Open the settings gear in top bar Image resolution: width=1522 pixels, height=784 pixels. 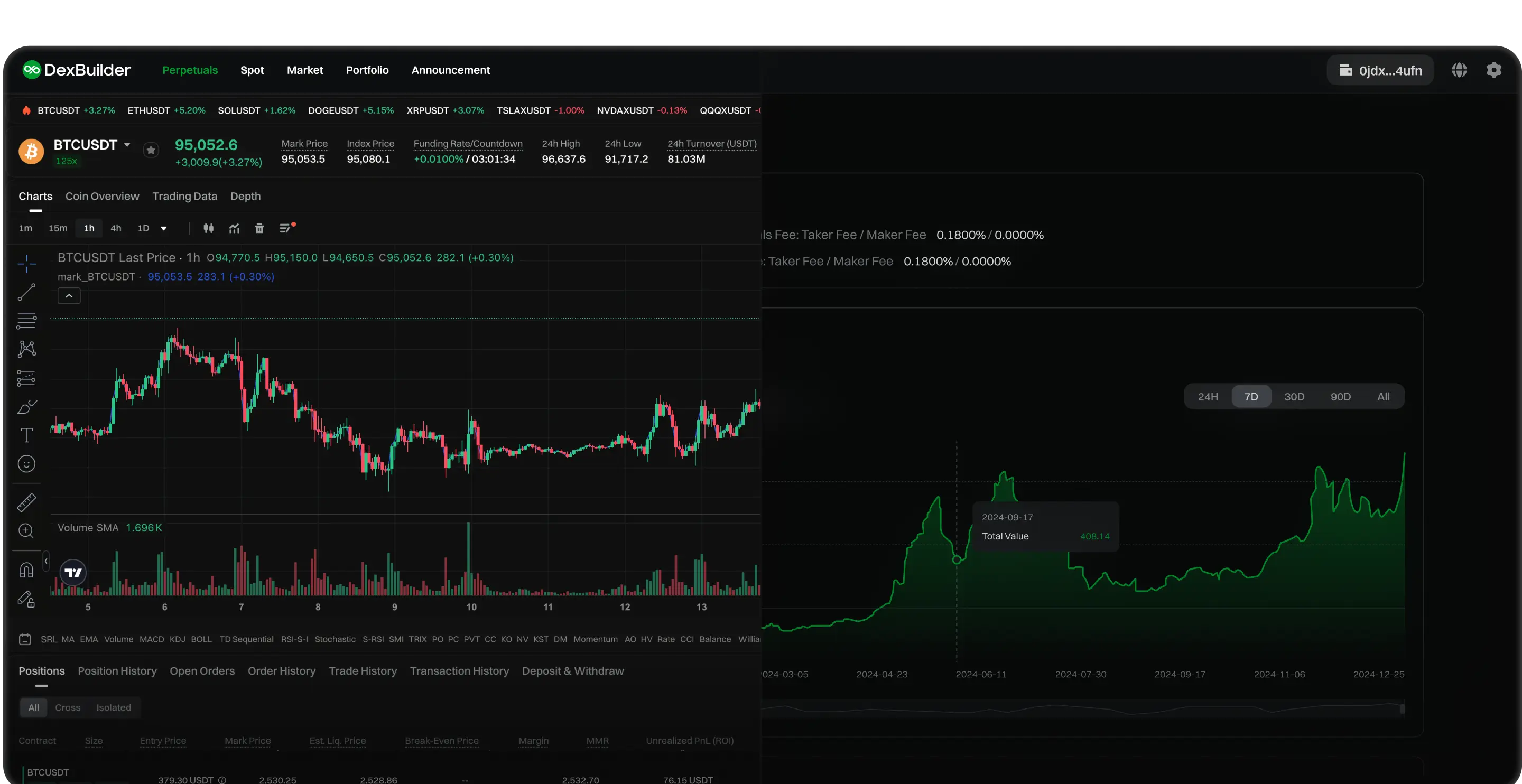(1494, 70)
